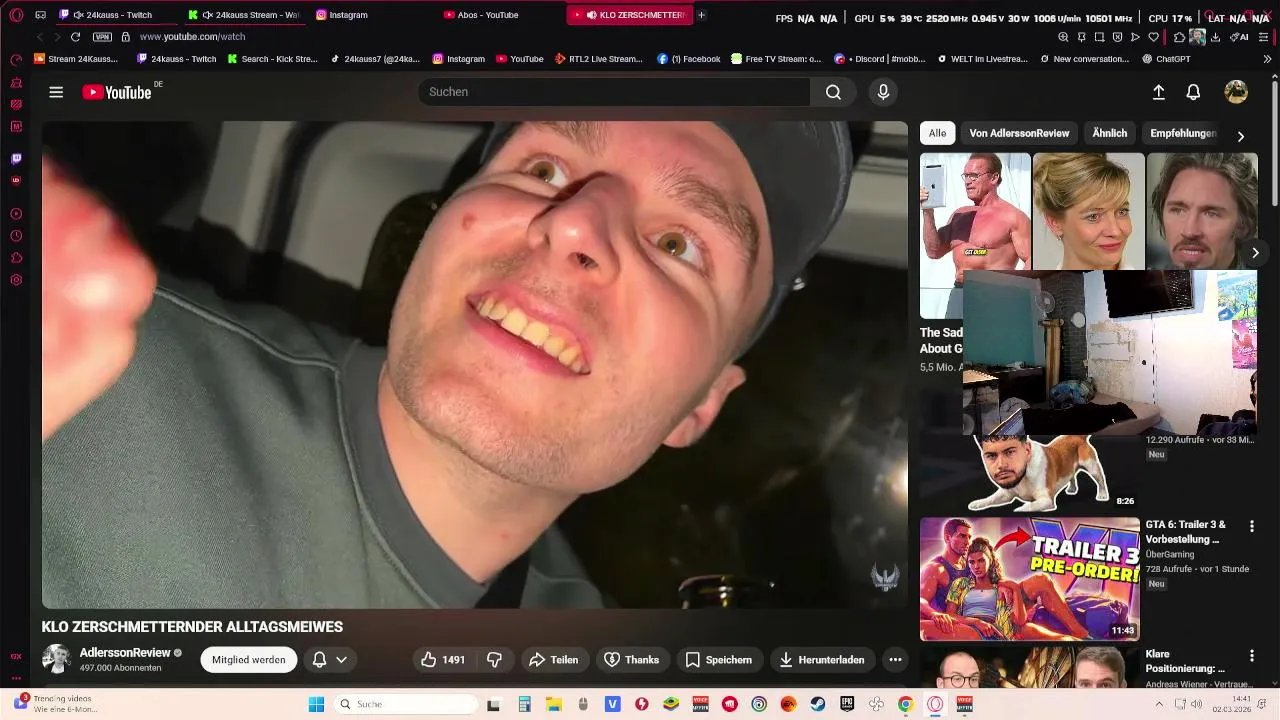
Task: Open options menu for Klare Positionierung video
Action: pos(1251,656)
